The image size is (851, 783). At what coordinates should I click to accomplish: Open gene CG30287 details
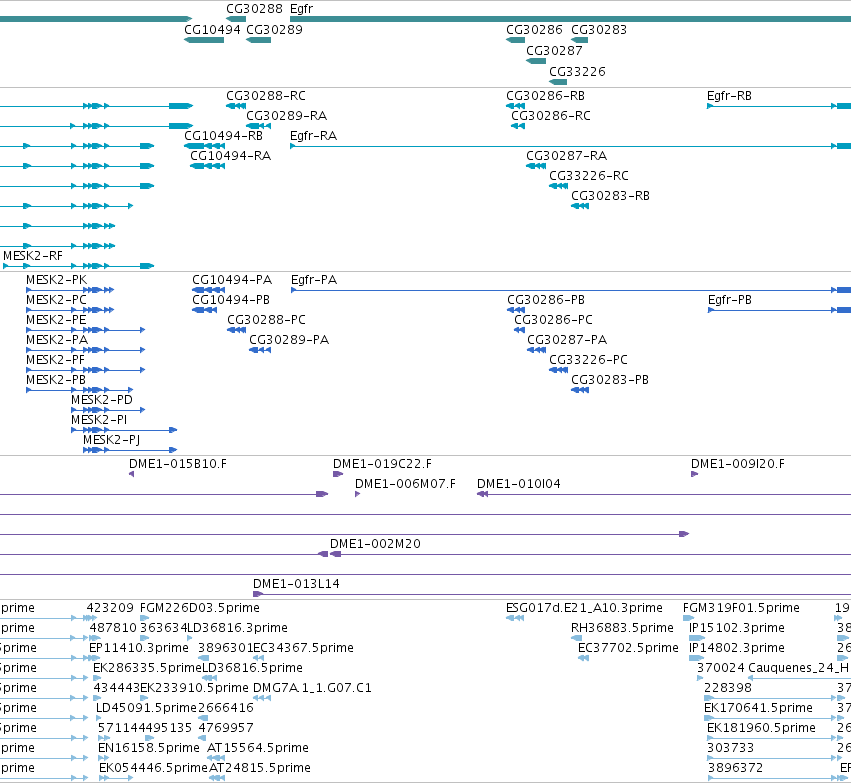(536, 61)
